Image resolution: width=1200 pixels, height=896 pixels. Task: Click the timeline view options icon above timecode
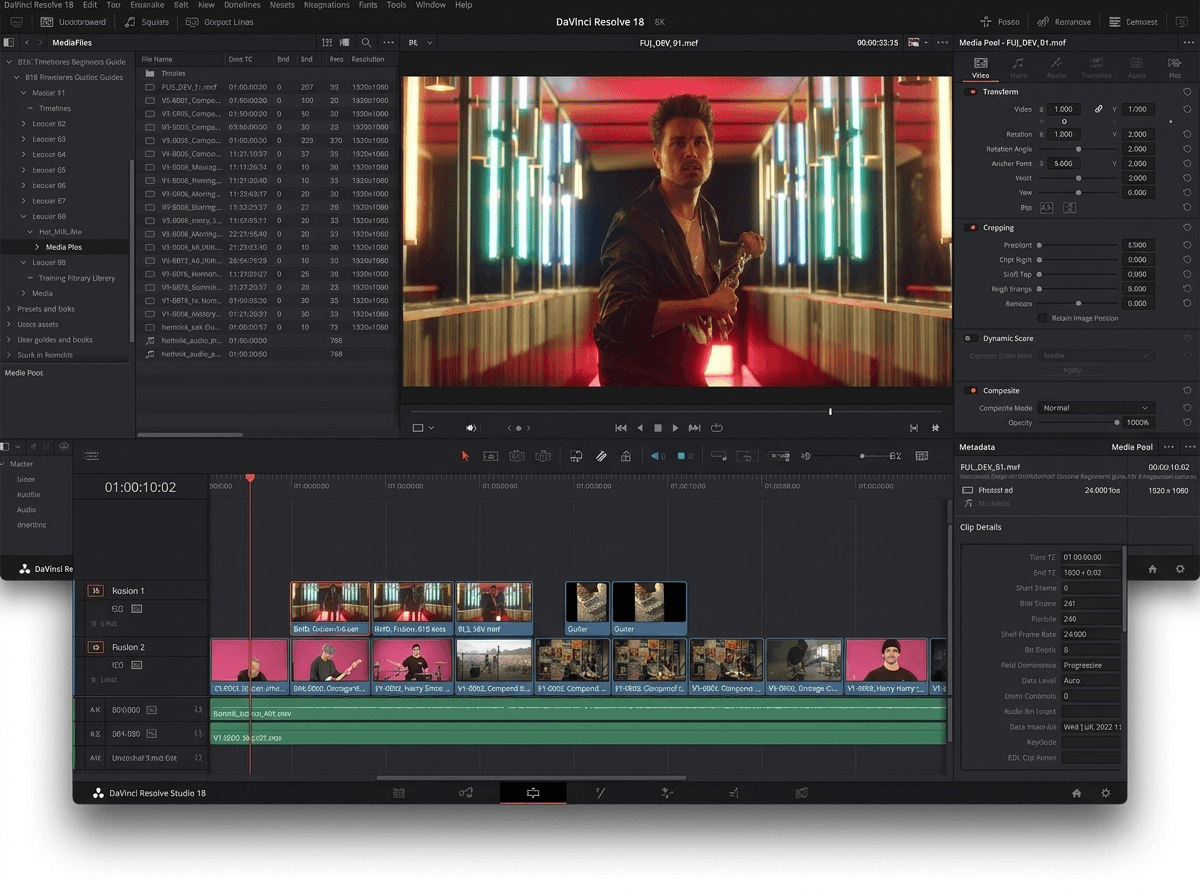92,456
